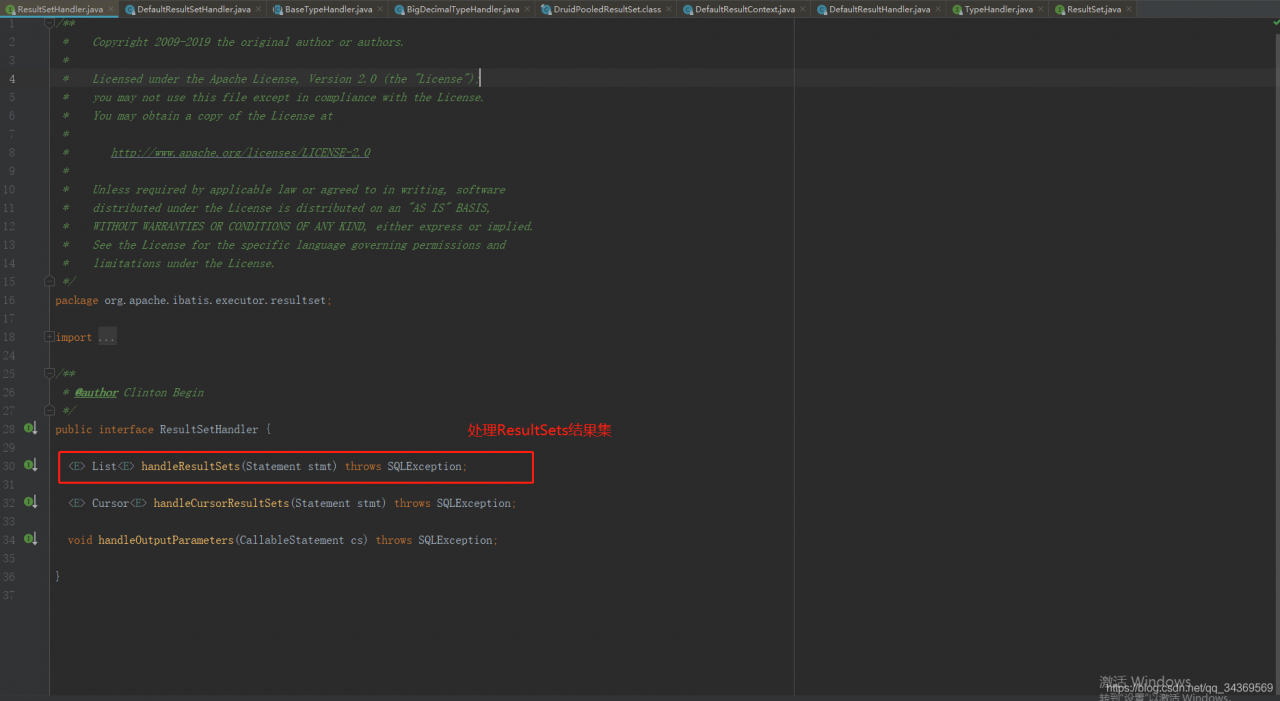
Task: Follow the apache.org LICENSE-2.0 link
Action: (x=240, y=153)
